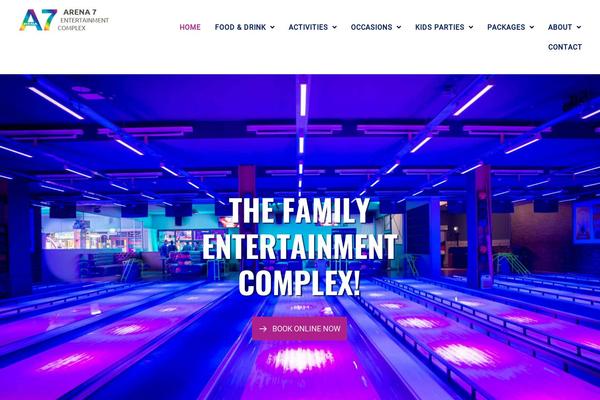Image resolution: width=600 pixels, height=400 pixels.
Task: Select the Kids Parties menu label
Action: coord(440,27)
